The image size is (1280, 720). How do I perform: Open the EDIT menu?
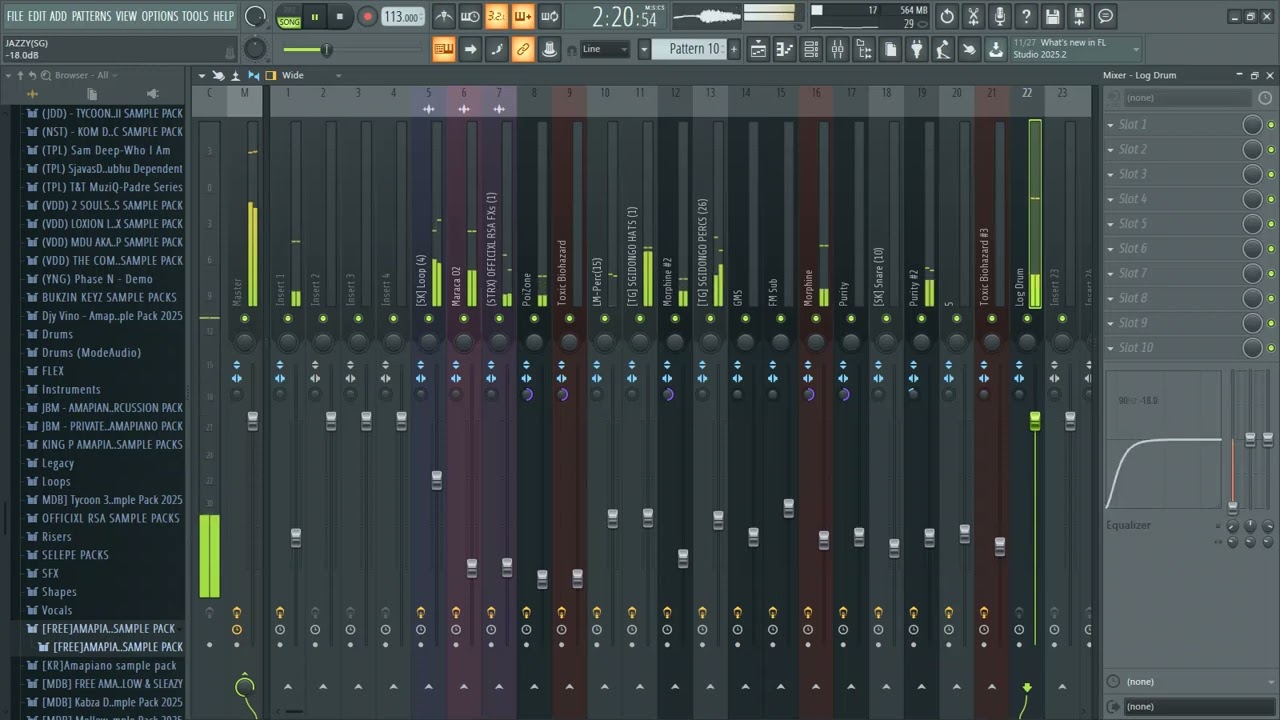tap(37, 16)
